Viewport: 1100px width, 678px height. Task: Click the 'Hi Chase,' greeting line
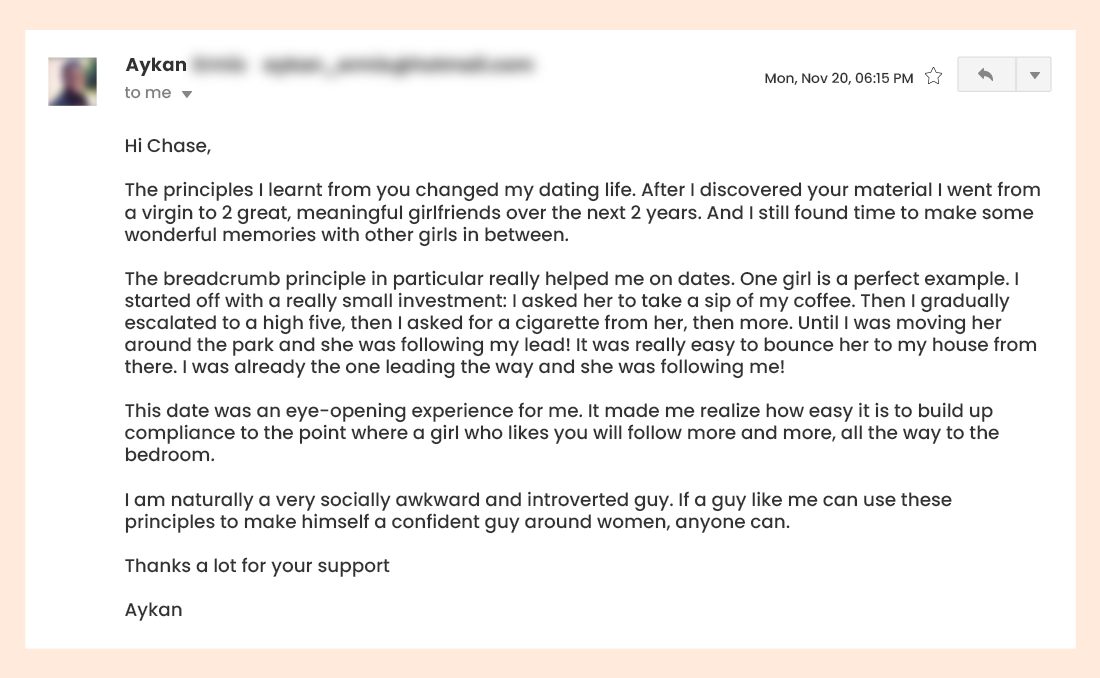click(168, 146)
